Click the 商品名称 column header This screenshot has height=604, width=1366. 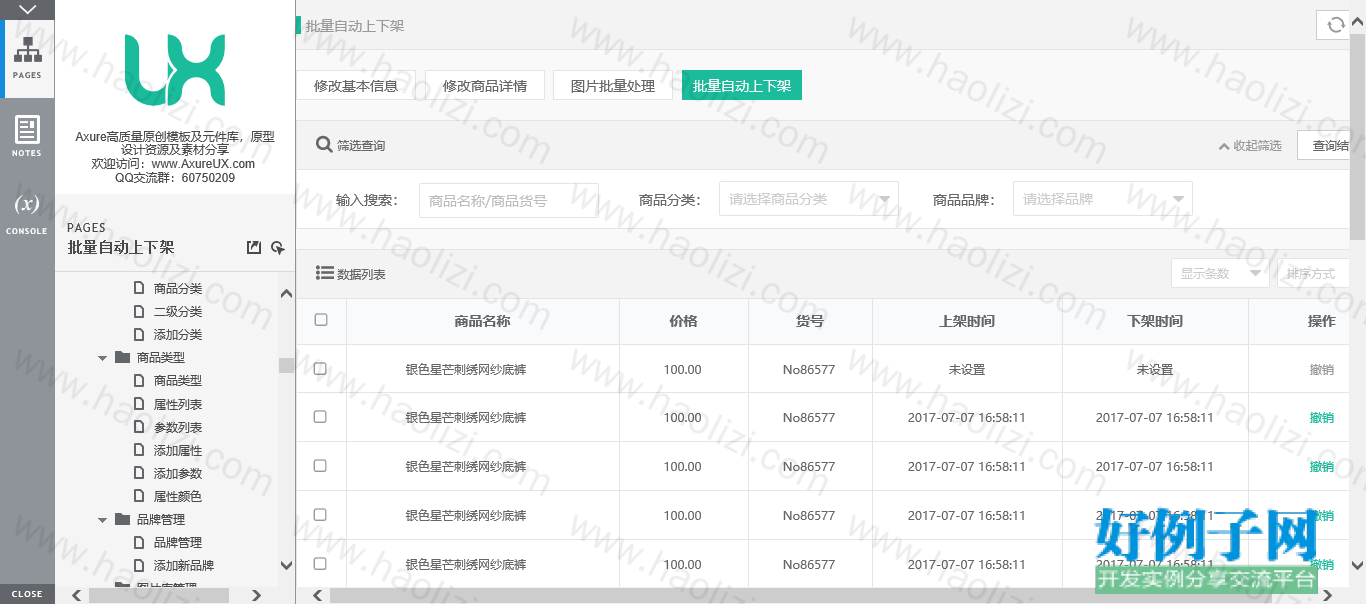[483, 321]
